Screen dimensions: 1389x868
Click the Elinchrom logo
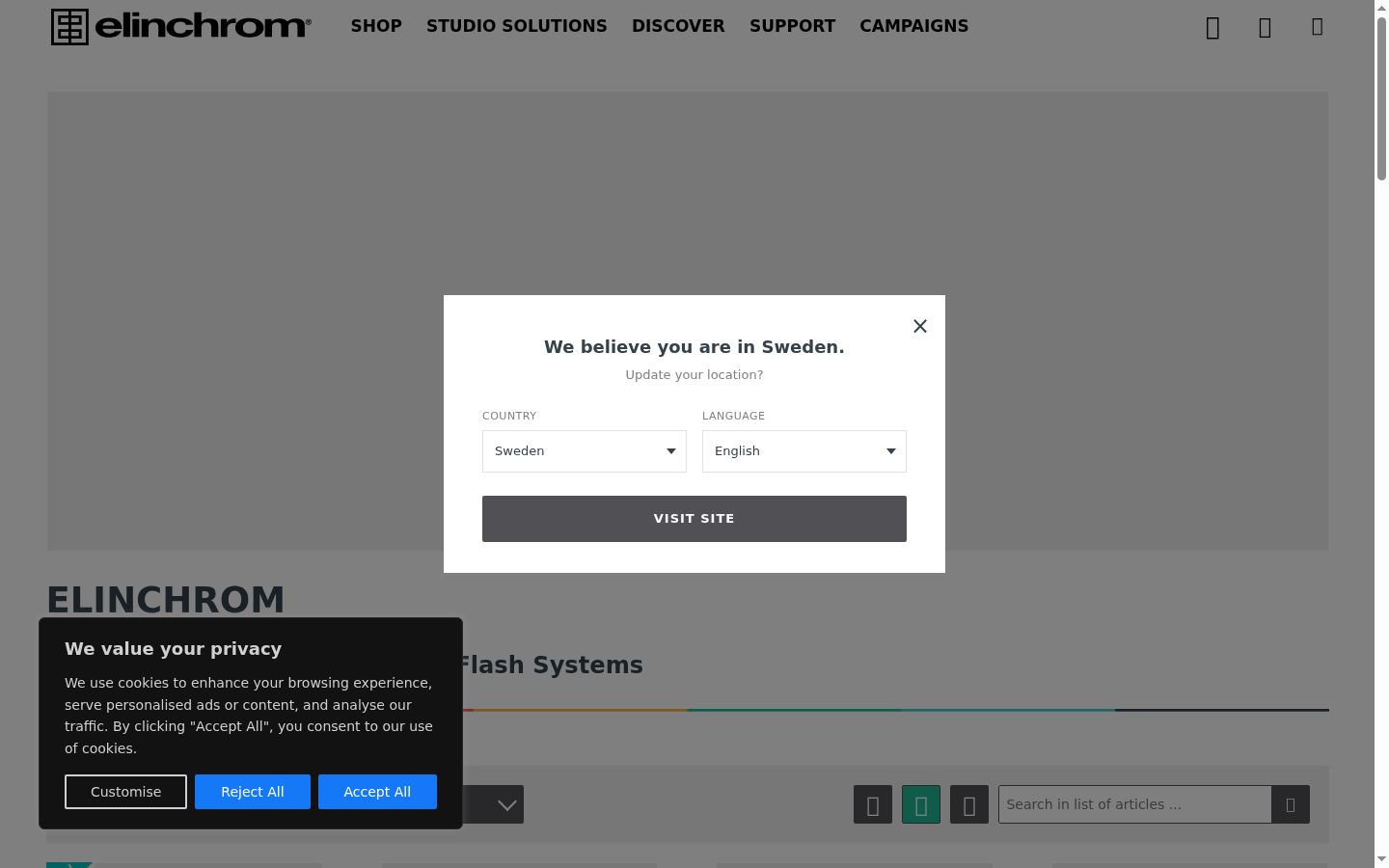[x=181, y=27]
